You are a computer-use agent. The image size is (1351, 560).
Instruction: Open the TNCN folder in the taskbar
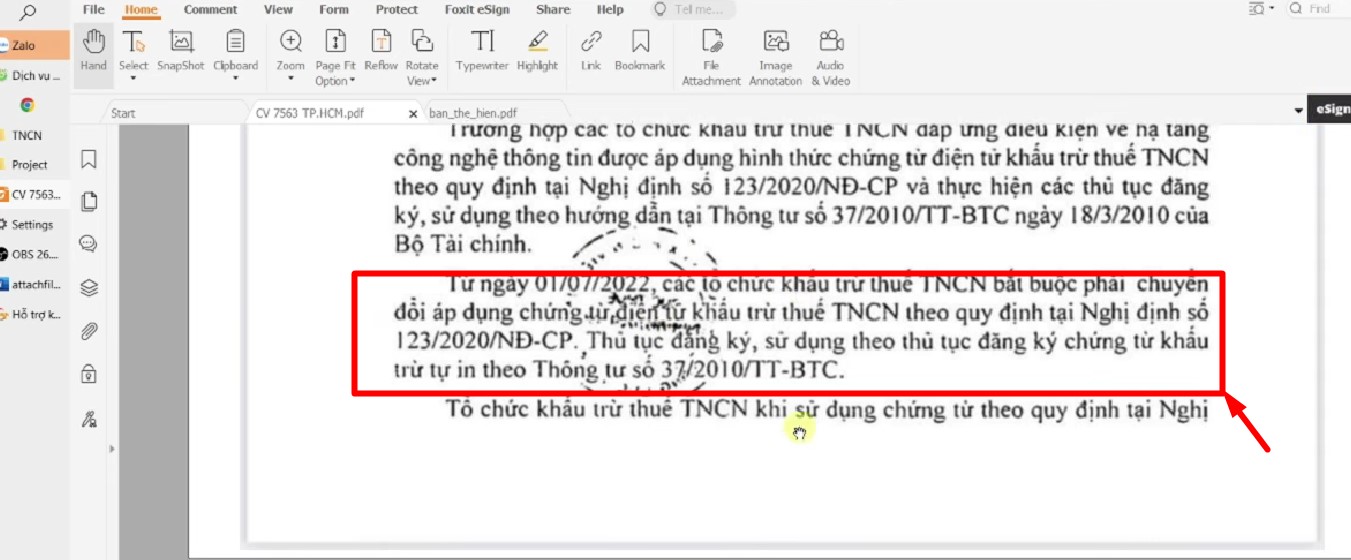click(35, 135)
